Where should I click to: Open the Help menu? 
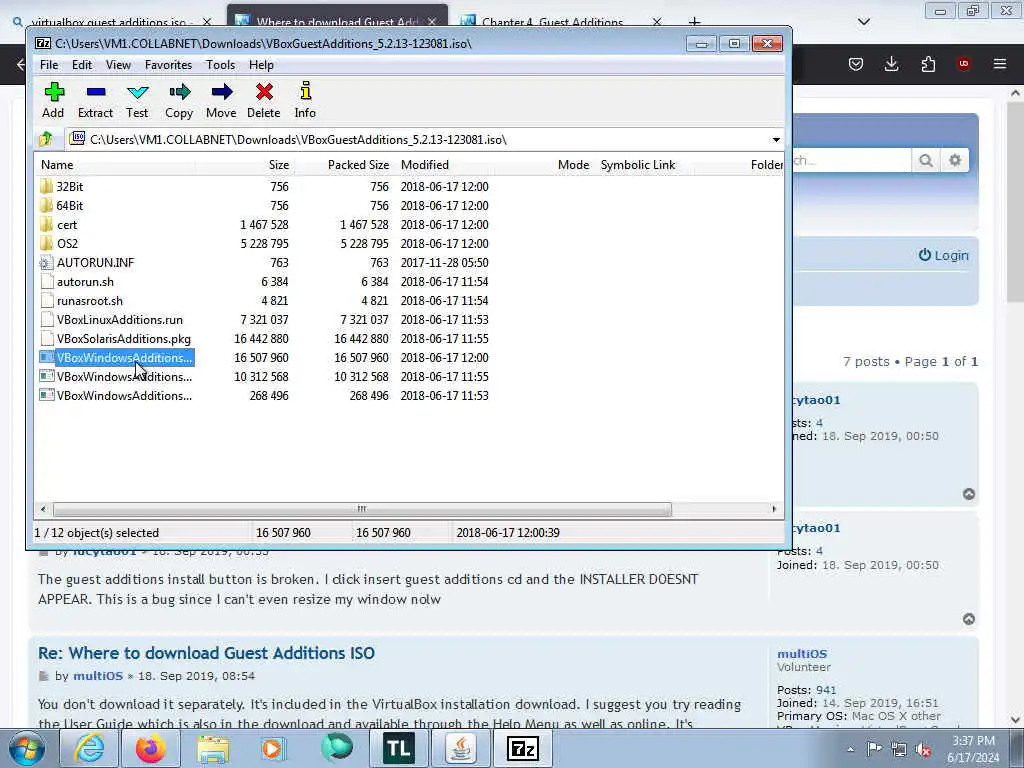click(x=261, y=65)
